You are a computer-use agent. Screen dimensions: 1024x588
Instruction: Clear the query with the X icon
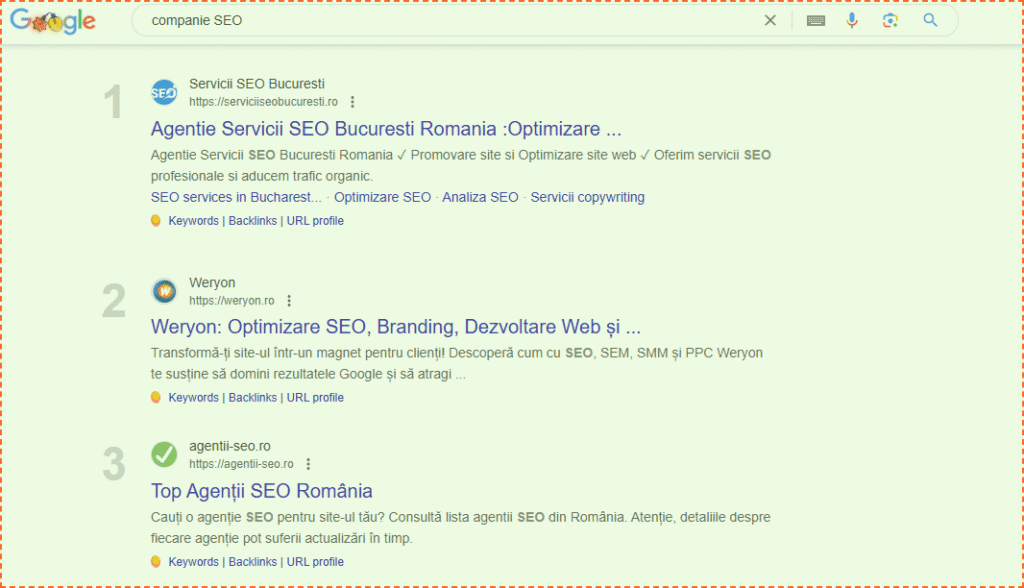coord(770,20)
